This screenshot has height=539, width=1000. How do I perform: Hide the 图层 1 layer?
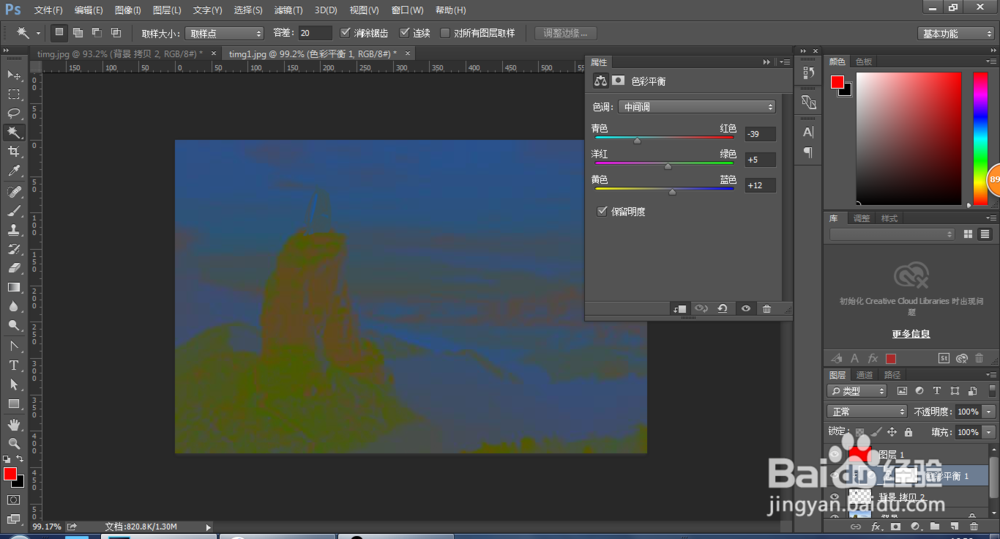point(835,455)
